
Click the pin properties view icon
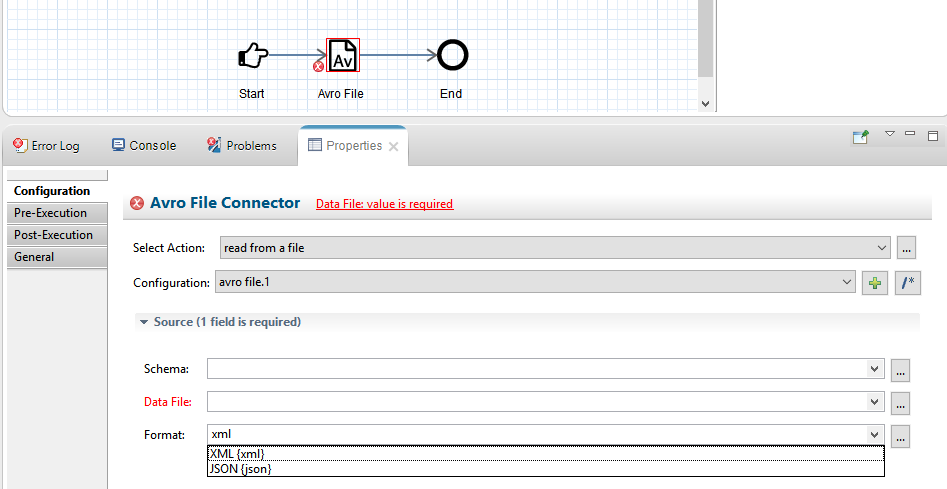(861, 137)
